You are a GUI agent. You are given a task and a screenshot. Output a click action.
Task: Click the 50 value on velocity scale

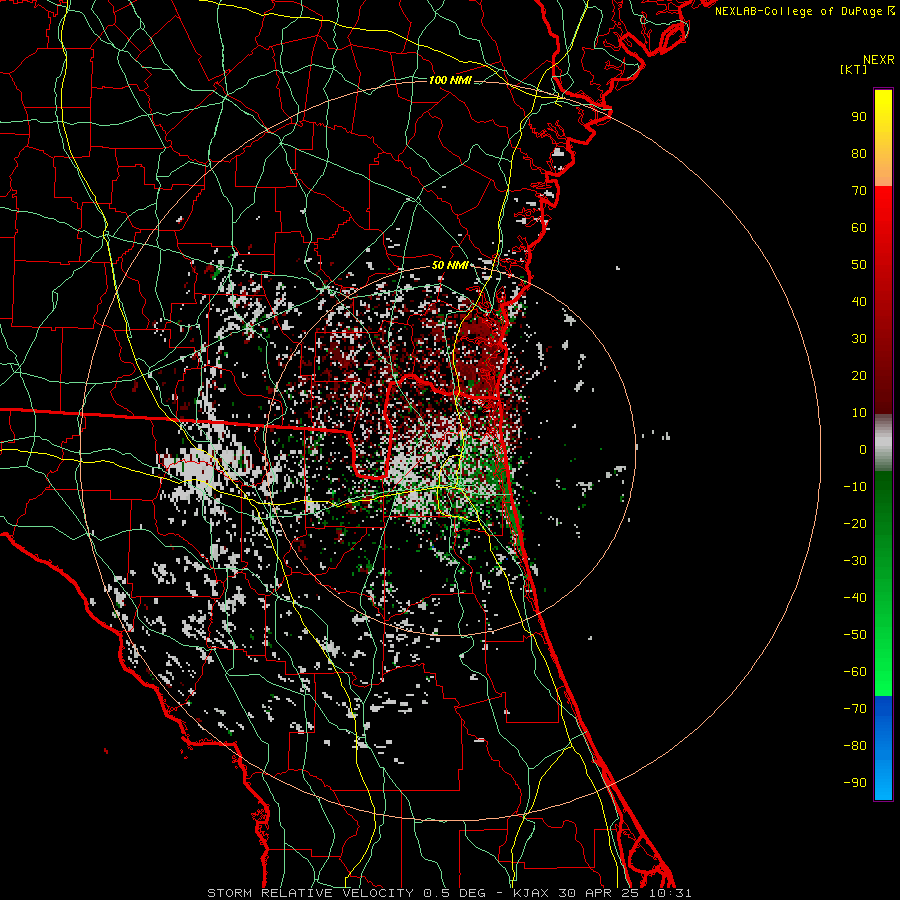pyautogui.click(x=859, y=265)
